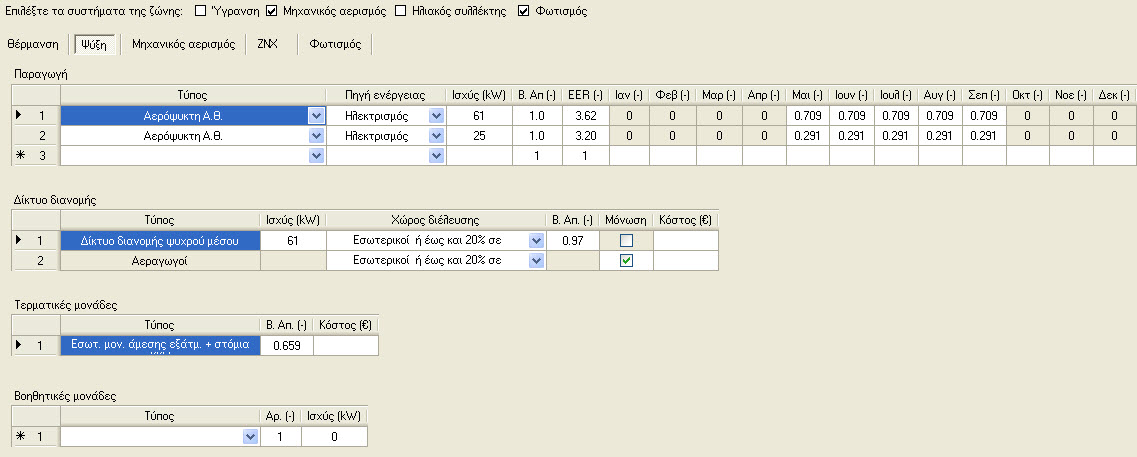Viewport: 1137px width, 457px height.
Task: Open Χώρος διέλευσης dropdown for Αεραγωγοί row
Action: click(537, 260)
